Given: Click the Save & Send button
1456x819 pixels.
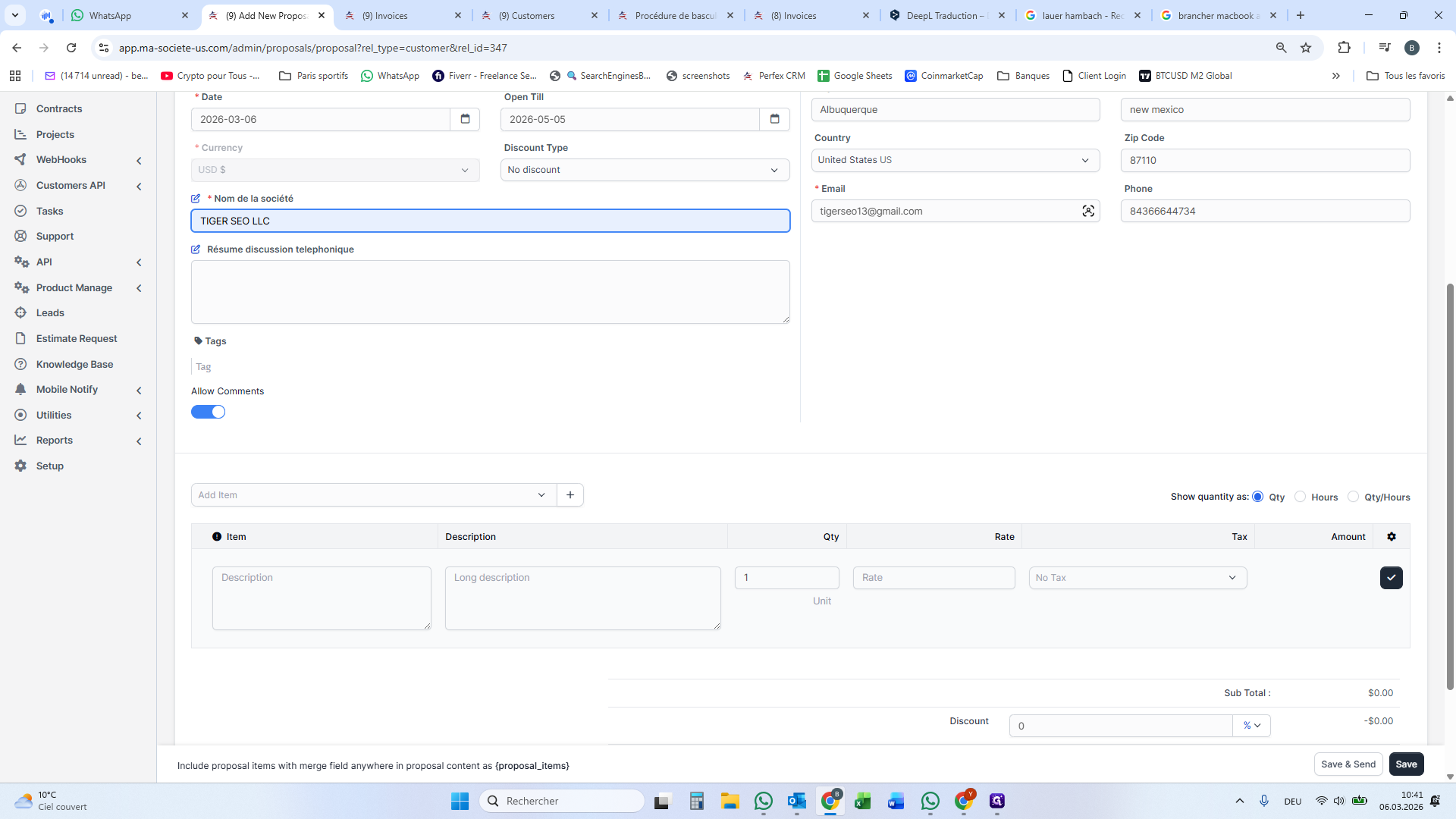Looking at the screenshot, I should coord(1348,764).
